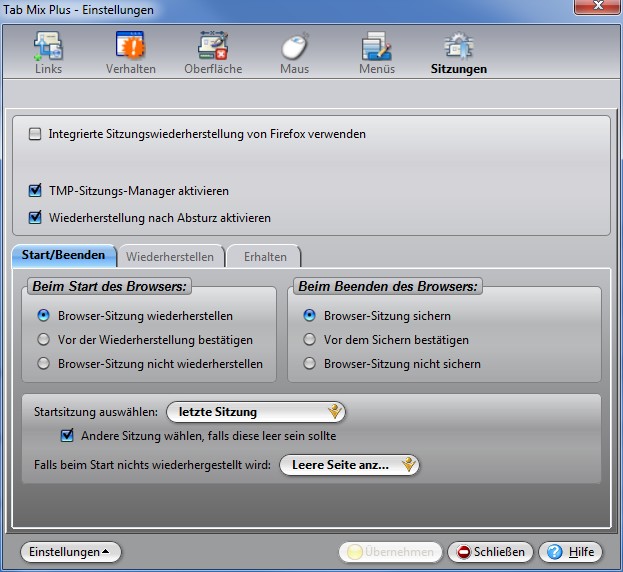Switch to the Wiederherstellen tab
The width and height of the screenshot is (623, 572).
pos(170,257)
